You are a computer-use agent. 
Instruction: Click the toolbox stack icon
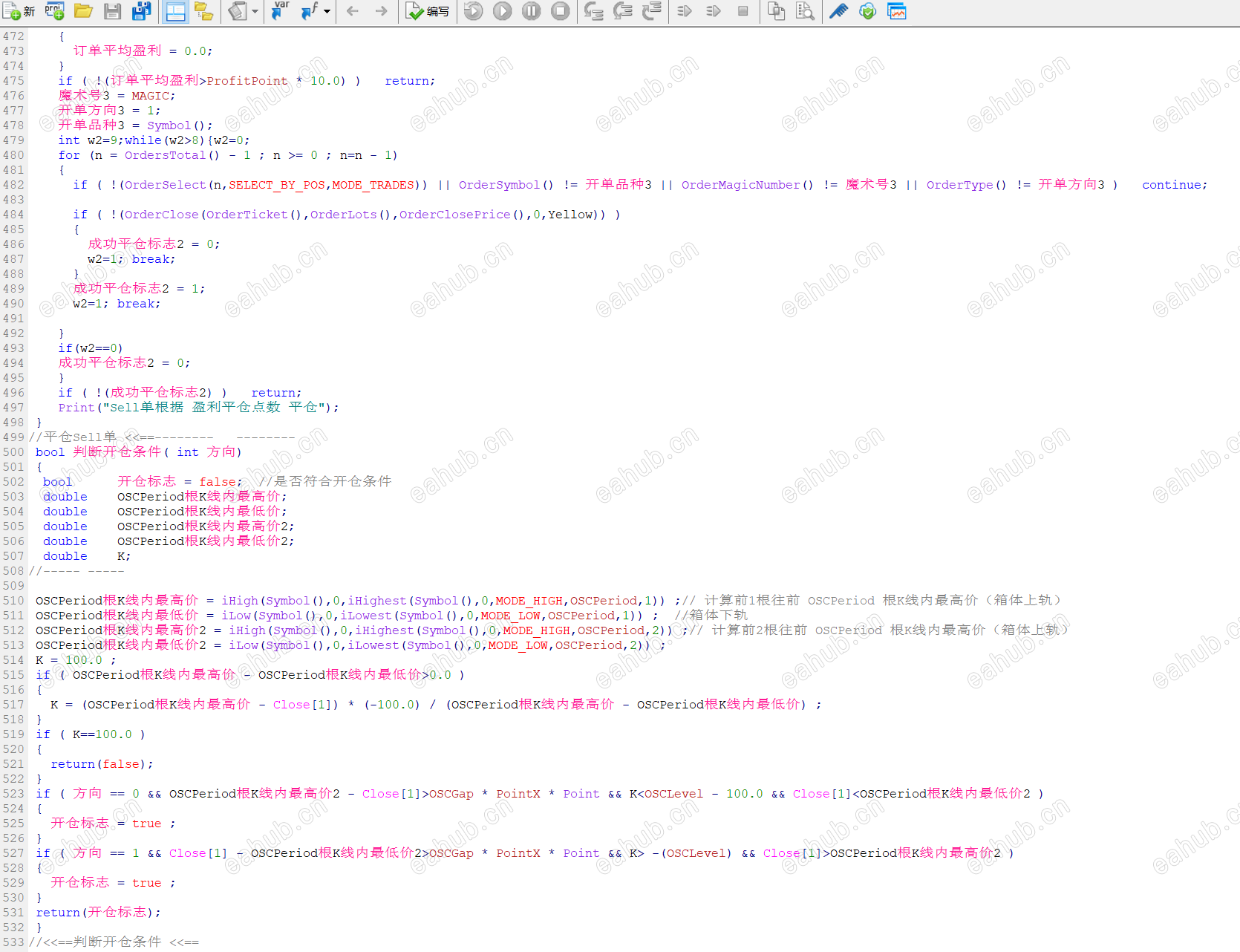[237, 11]
